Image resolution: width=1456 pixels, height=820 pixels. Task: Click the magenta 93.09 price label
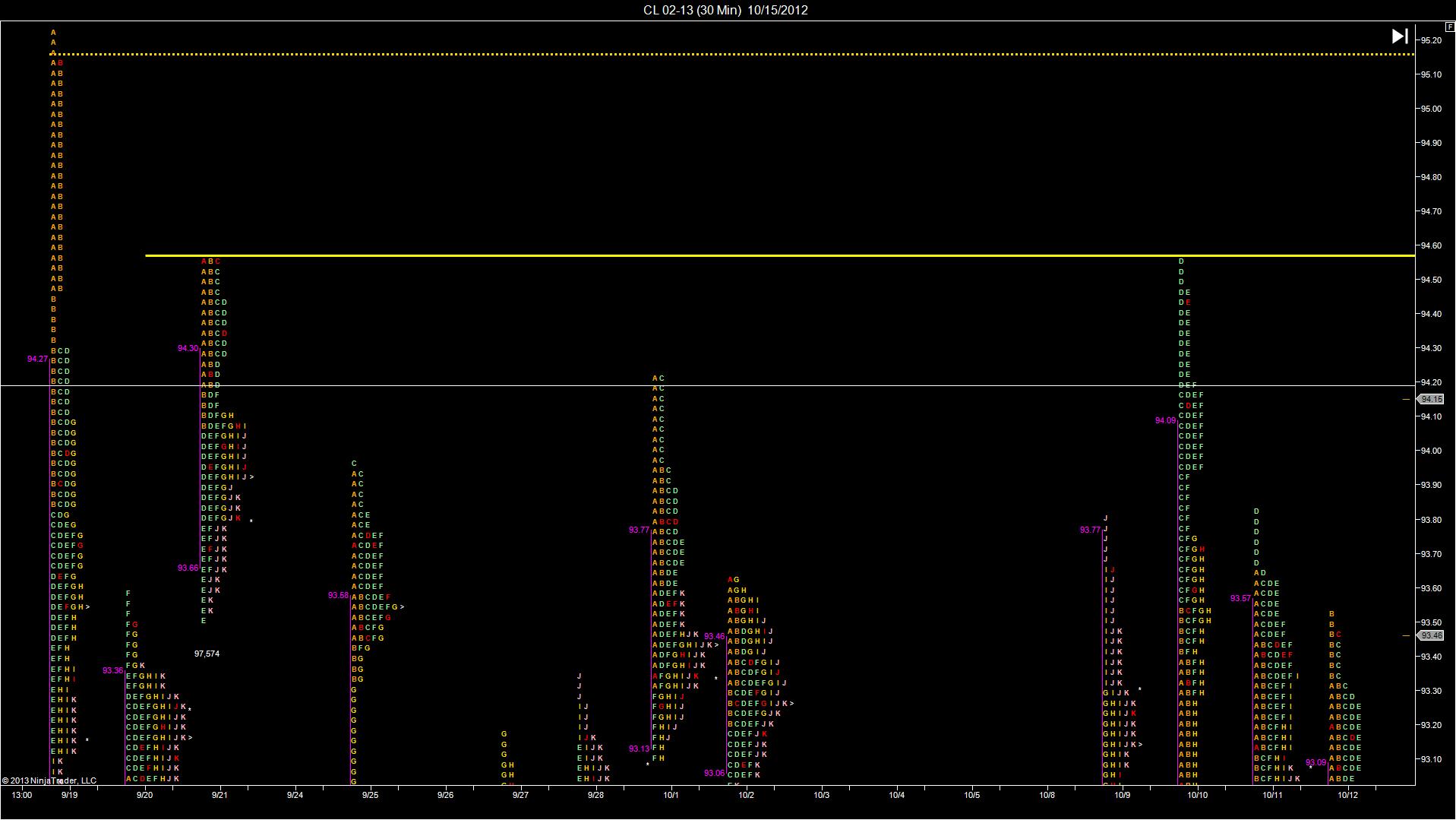(1315, 762)
